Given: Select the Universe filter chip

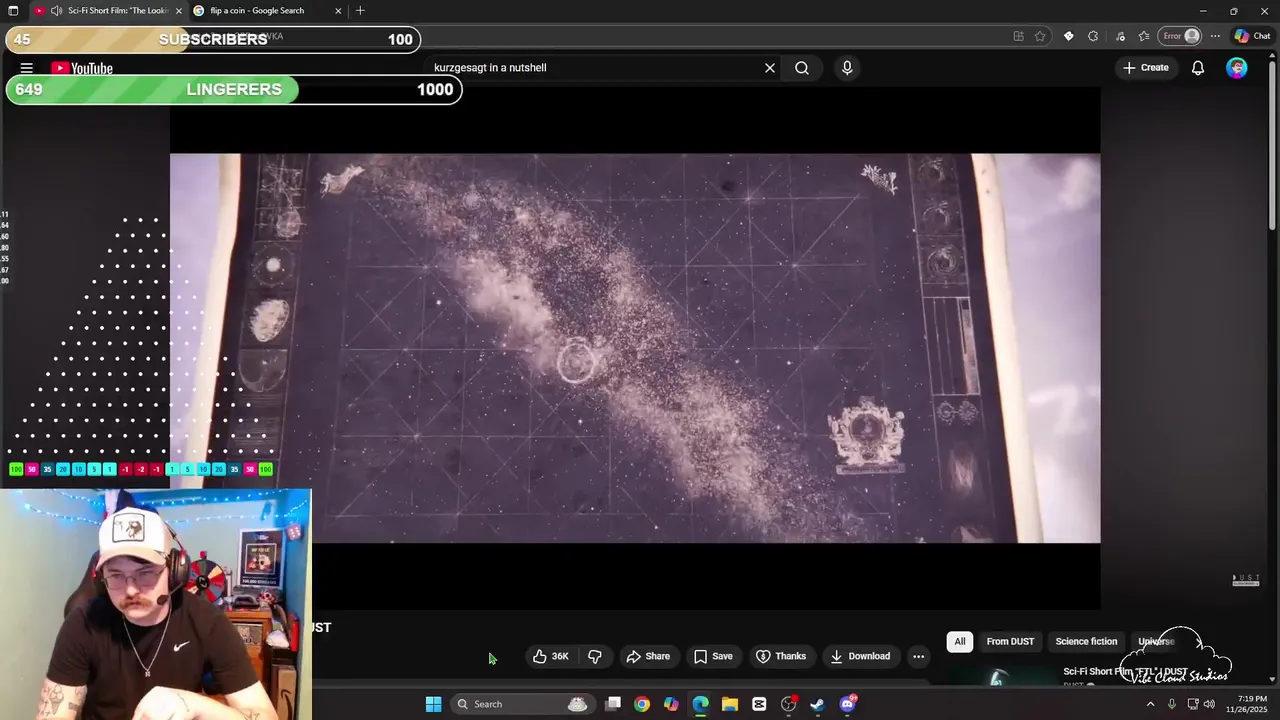Looking at the screenshot, I should coord(1156,642).
